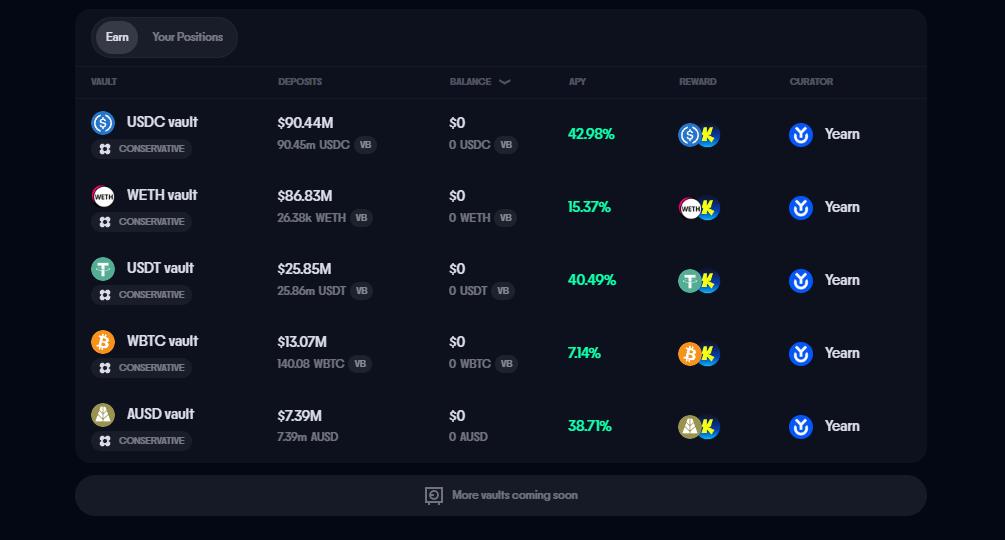The image size is (1005, 540).
Task: Click the WBTC vault Bitcoin icon
Action: click(103, 342)
